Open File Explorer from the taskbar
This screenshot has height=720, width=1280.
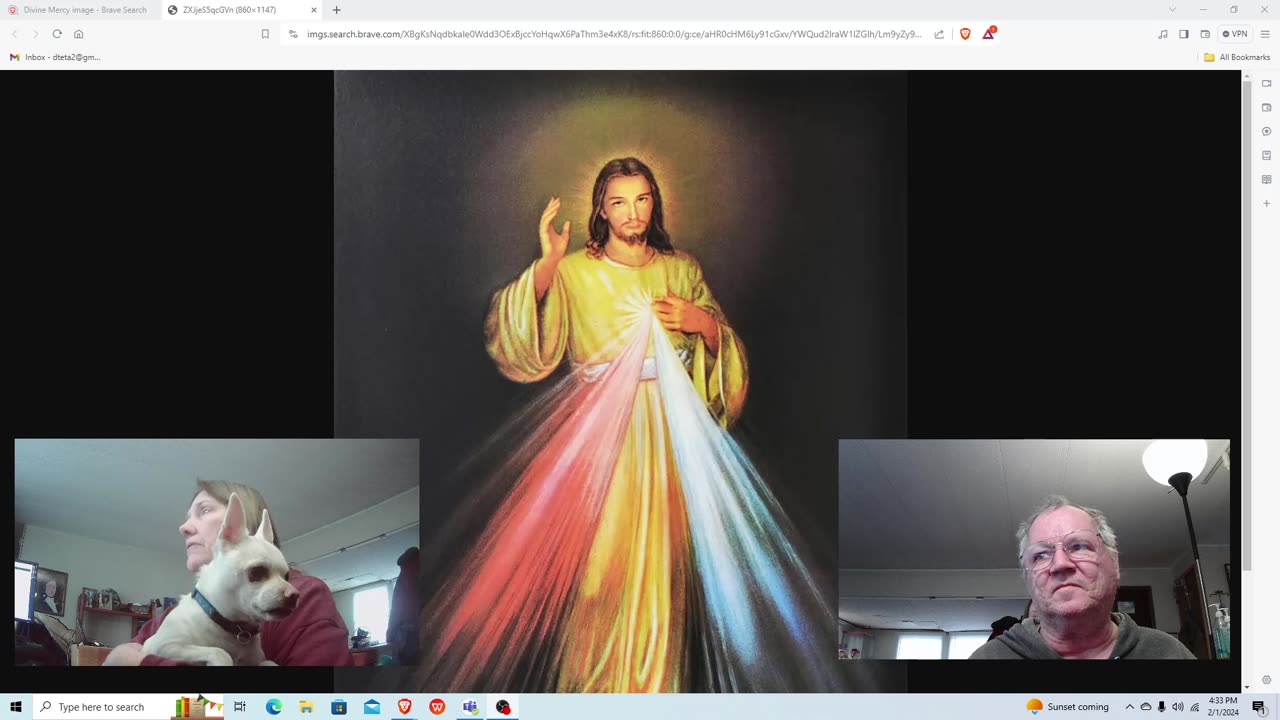point(306,707)
